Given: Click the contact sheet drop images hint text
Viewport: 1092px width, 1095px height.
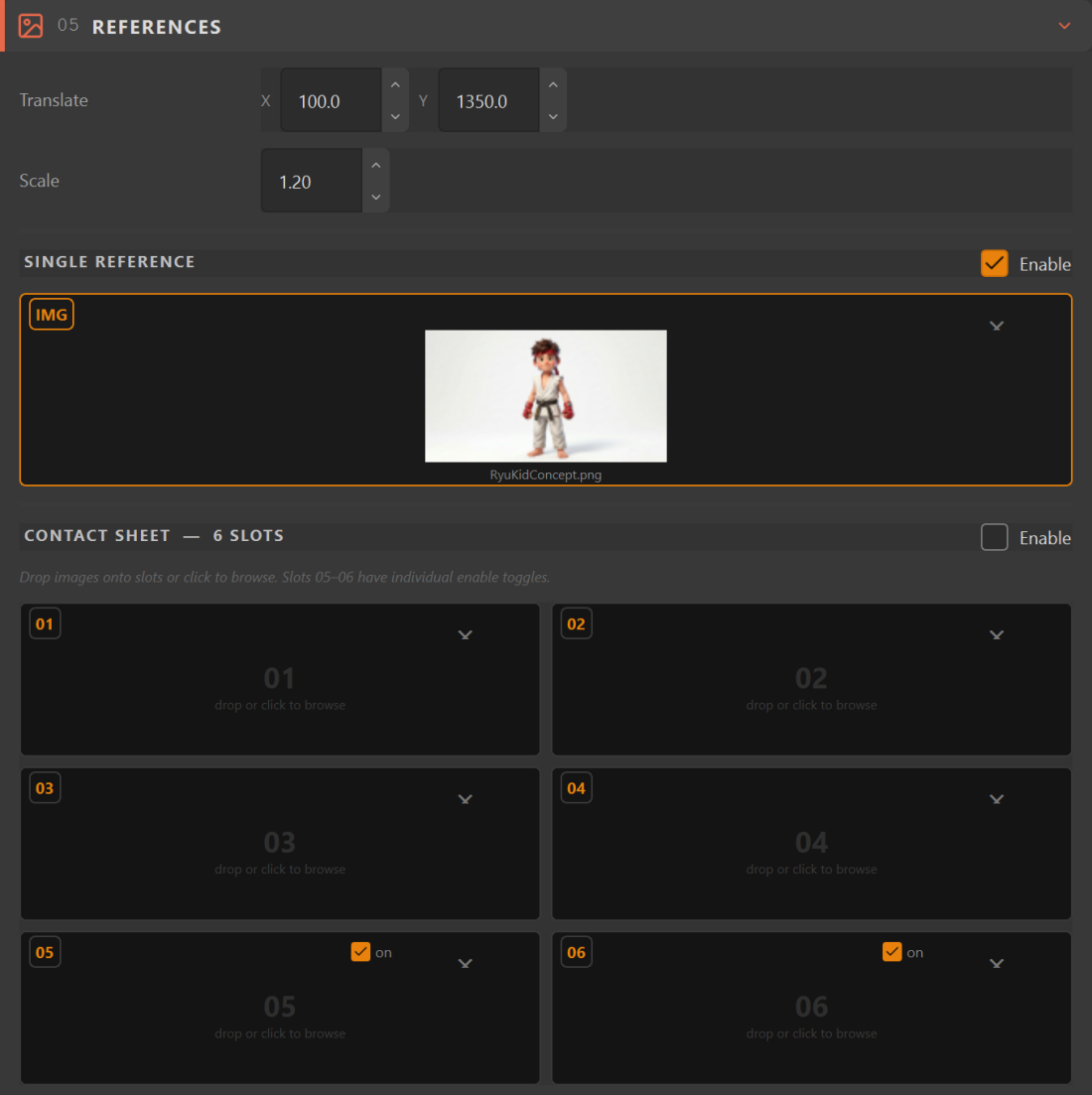Looking at the screenshot, I should (x=285, y=578).
